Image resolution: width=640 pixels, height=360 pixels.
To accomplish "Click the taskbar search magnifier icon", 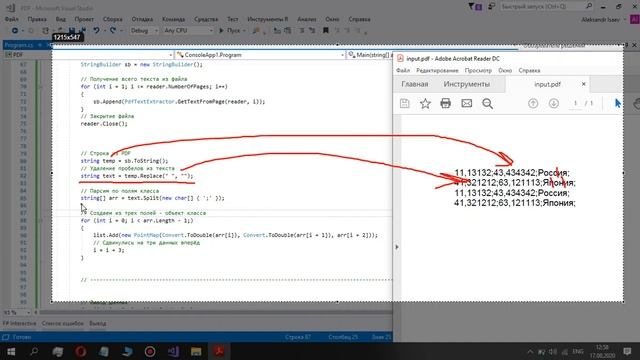I will [34, 351].
